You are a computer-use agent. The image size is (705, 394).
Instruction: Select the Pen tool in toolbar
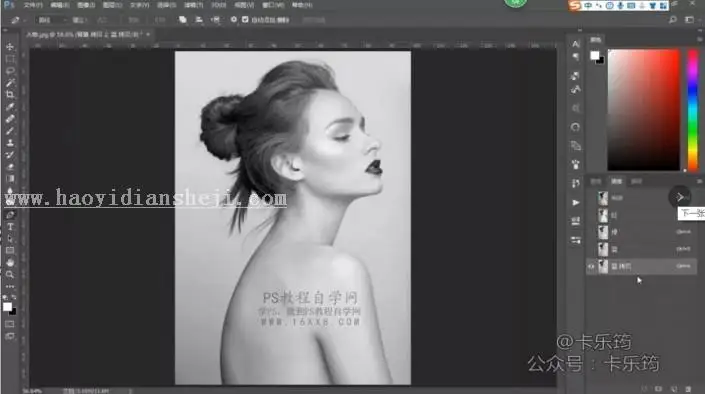[x=10, y=215]
